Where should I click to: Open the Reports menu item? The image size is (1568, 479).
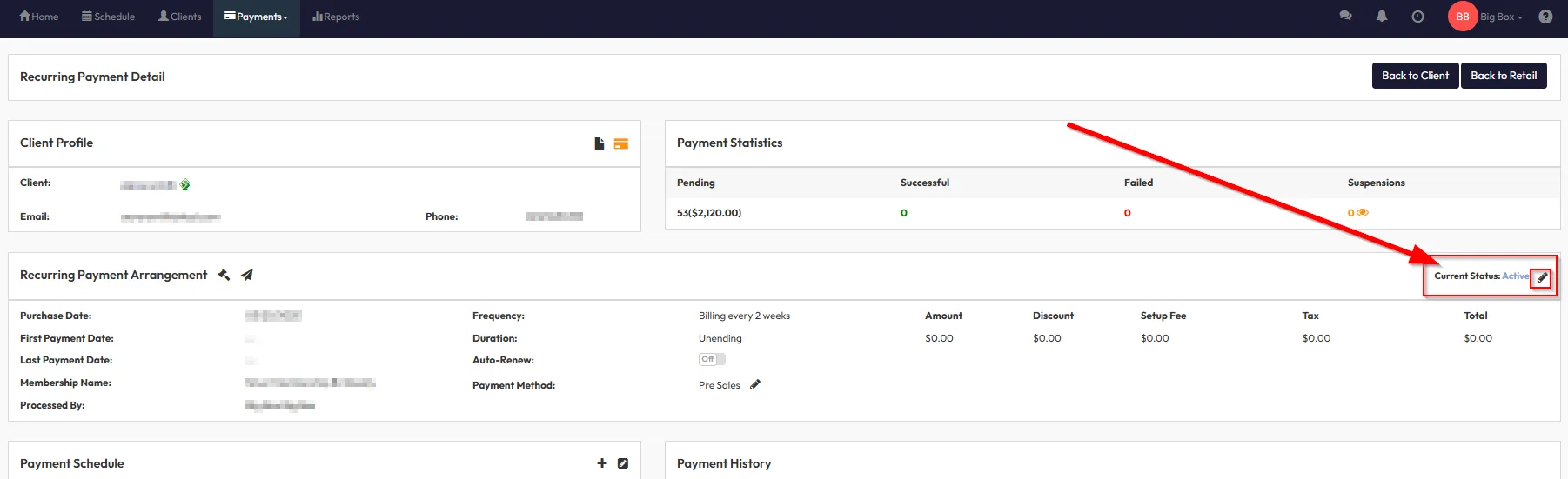tap(336, 17)
